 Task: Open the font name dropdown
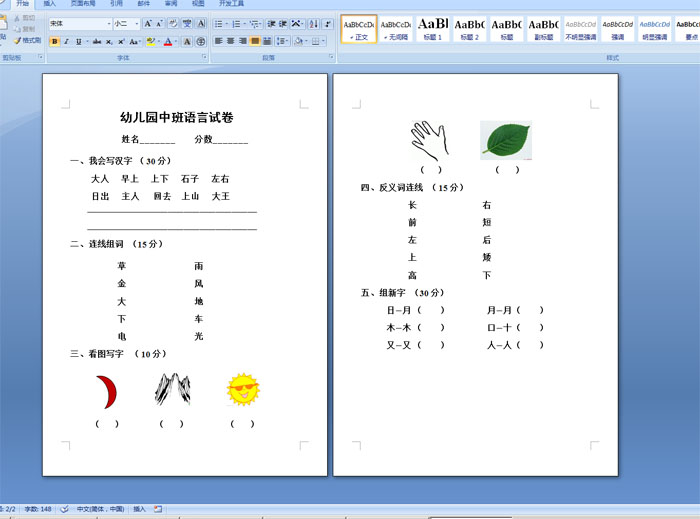click(108, 24)
